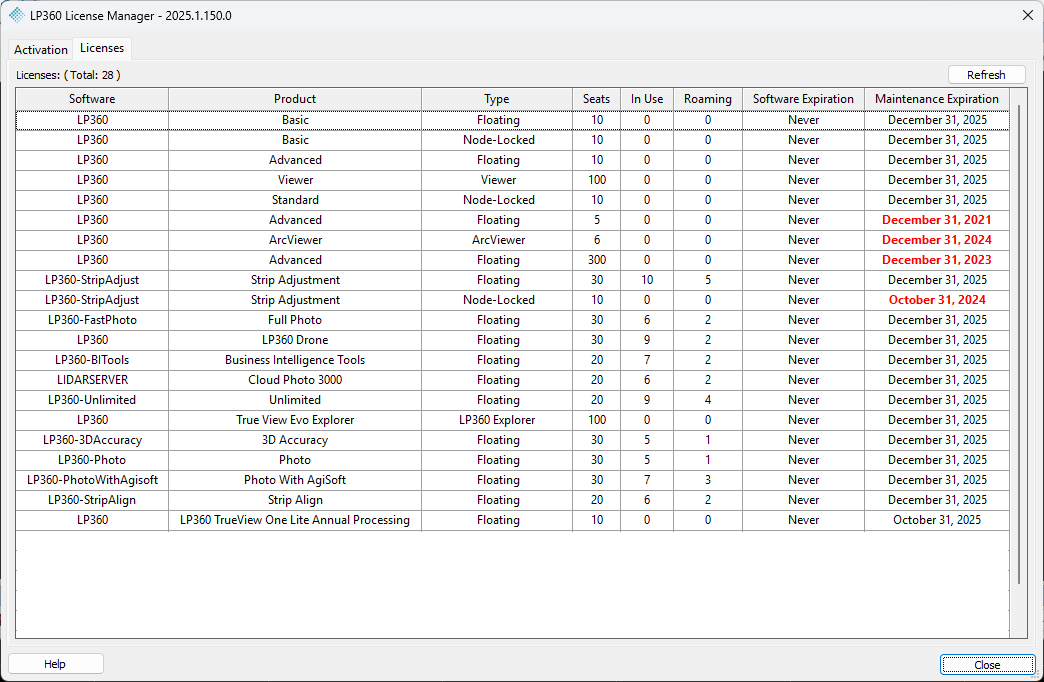
Task: Open Help
Action: coord(55,663)
